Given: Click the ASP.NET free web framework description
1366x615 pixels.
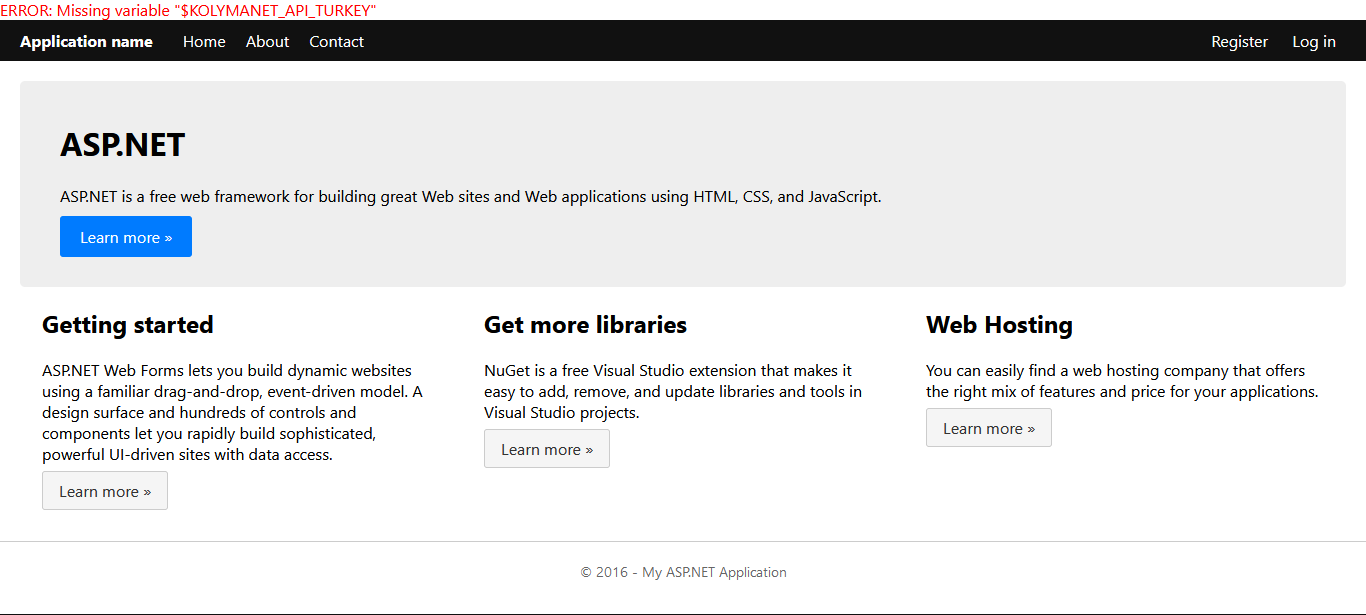Looking at the screenshot, I should (x=470, y=197).
